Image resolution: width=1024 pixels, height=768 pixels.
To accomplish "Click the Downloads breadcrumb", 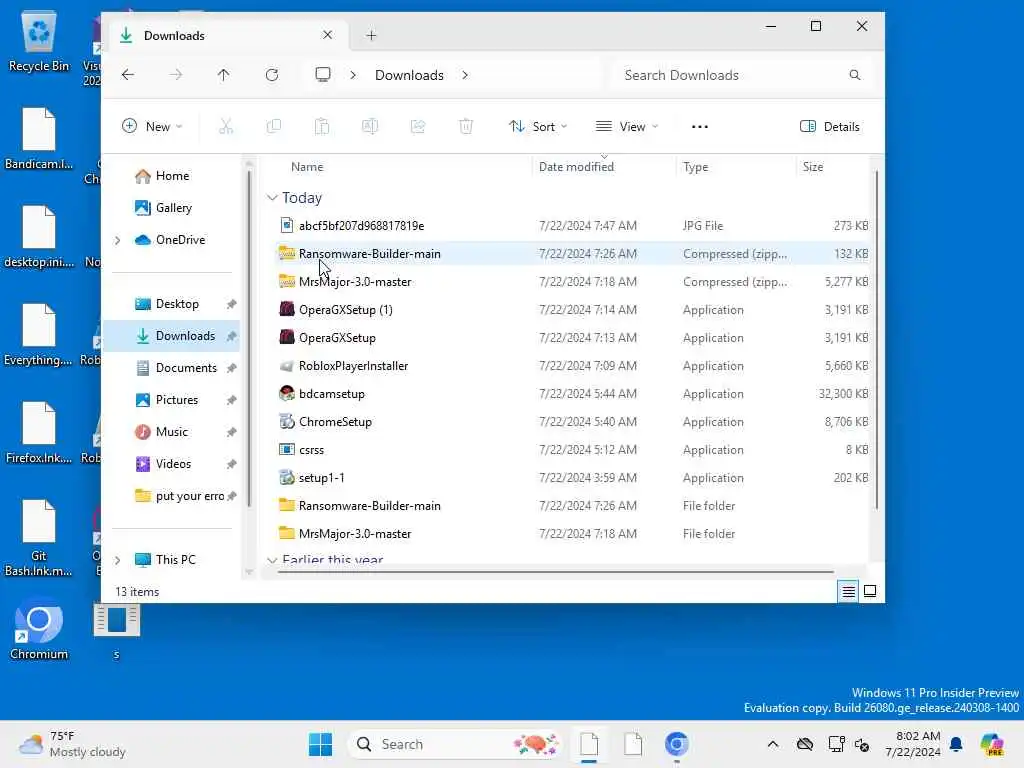I will (x=409, y=75).
